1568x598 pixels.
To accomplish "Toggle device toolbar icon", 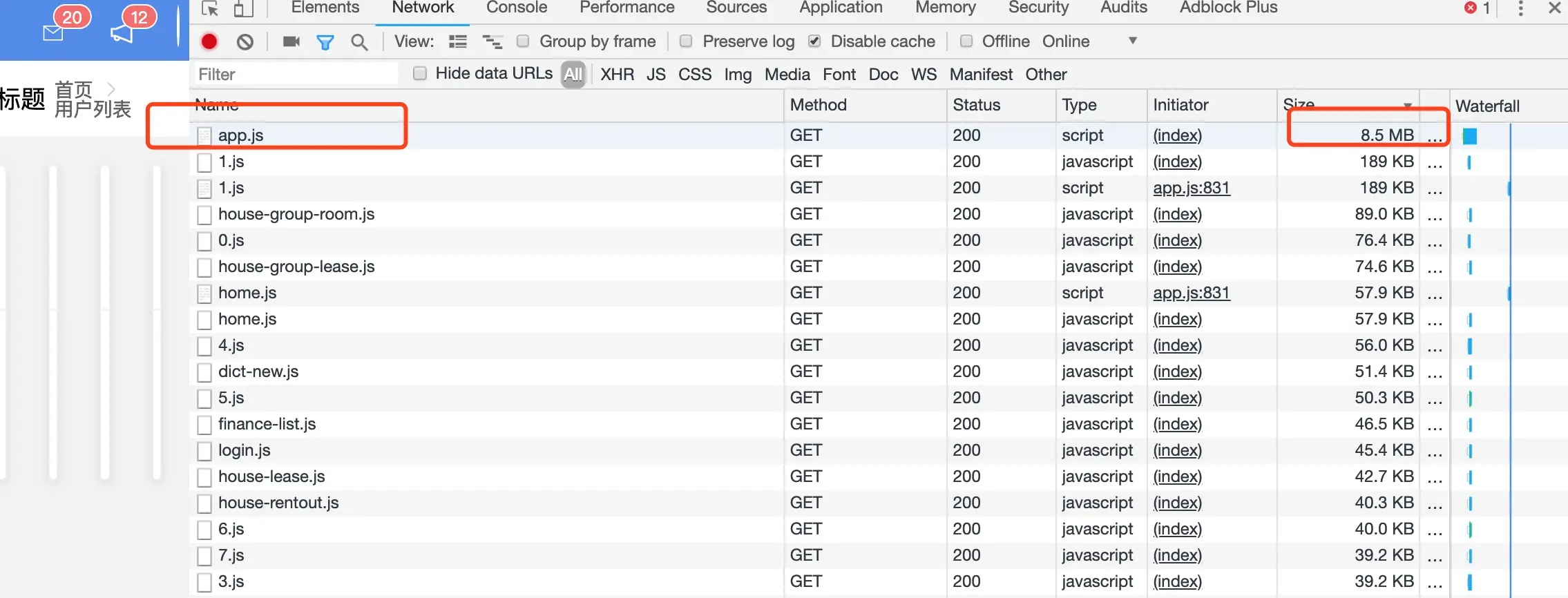I will pos(243,8).
